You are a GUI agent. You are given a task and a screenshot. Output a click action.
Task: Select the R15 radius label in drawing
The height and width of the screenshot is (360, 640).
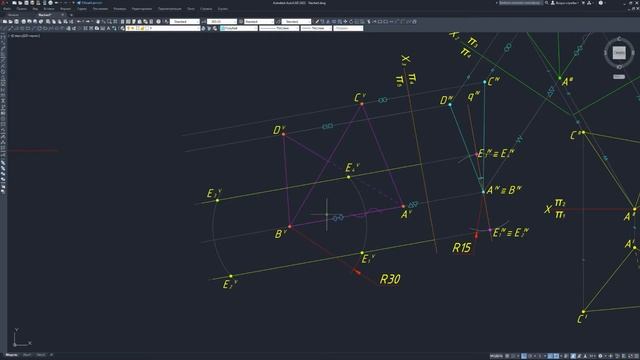point(462,248)
